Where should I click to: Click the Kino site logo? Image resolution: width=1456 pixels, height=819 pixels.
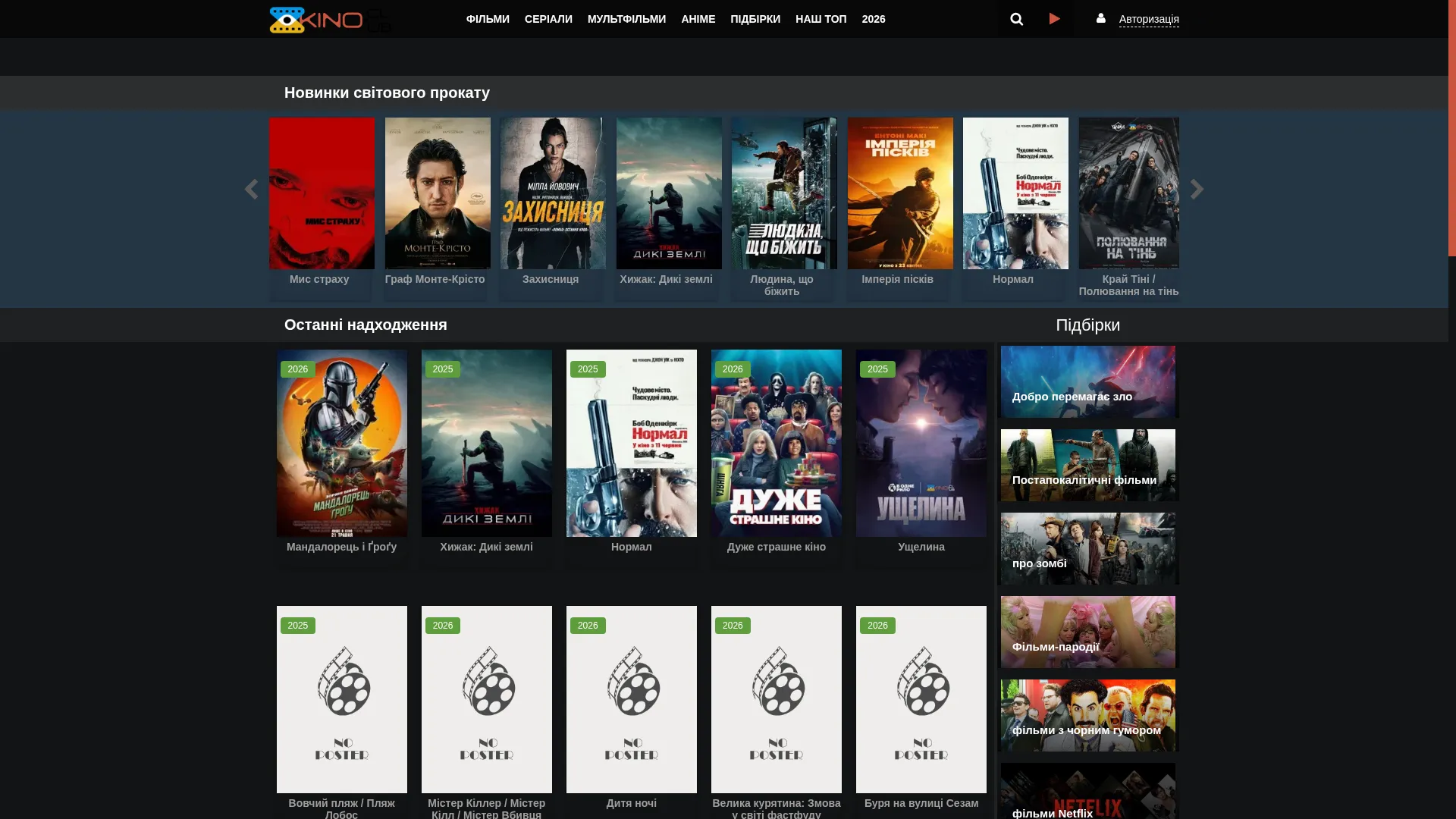331,20
